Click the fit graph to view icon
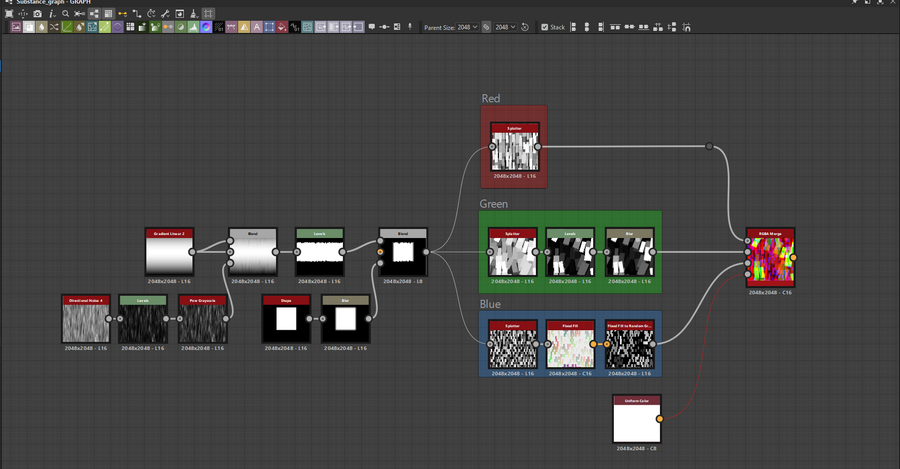The width and height of the screenshot is (900, 469). coord(8,14)
